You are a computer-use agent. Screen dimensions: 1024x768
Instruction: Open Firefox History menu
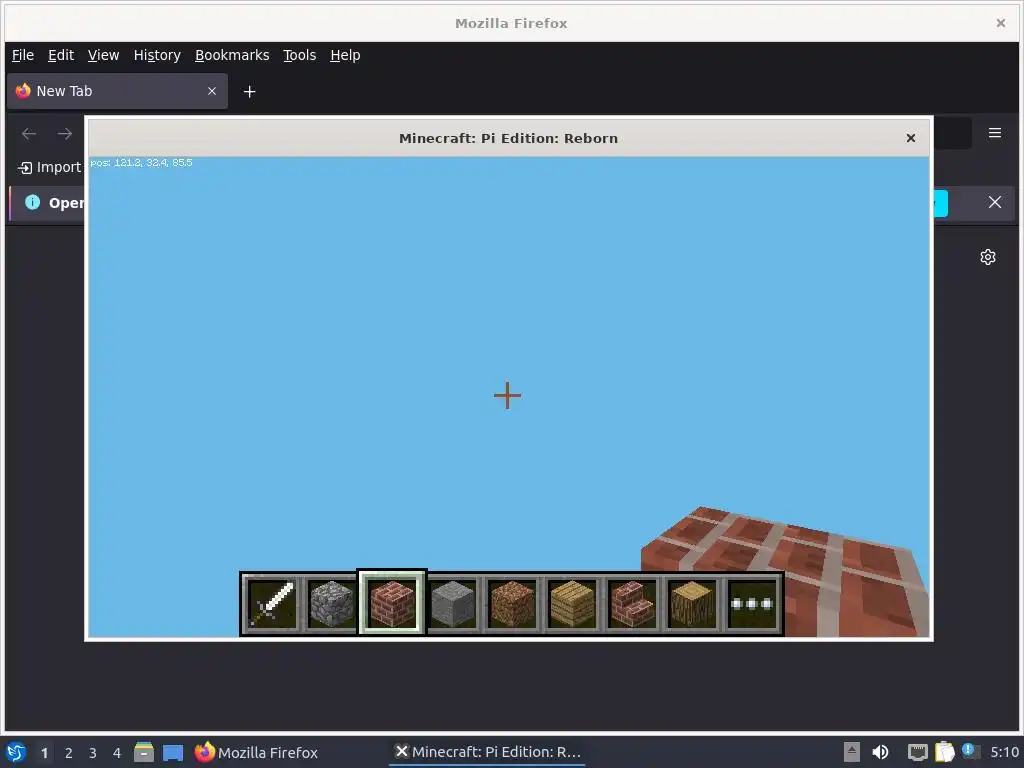click(x=157, y=55)
